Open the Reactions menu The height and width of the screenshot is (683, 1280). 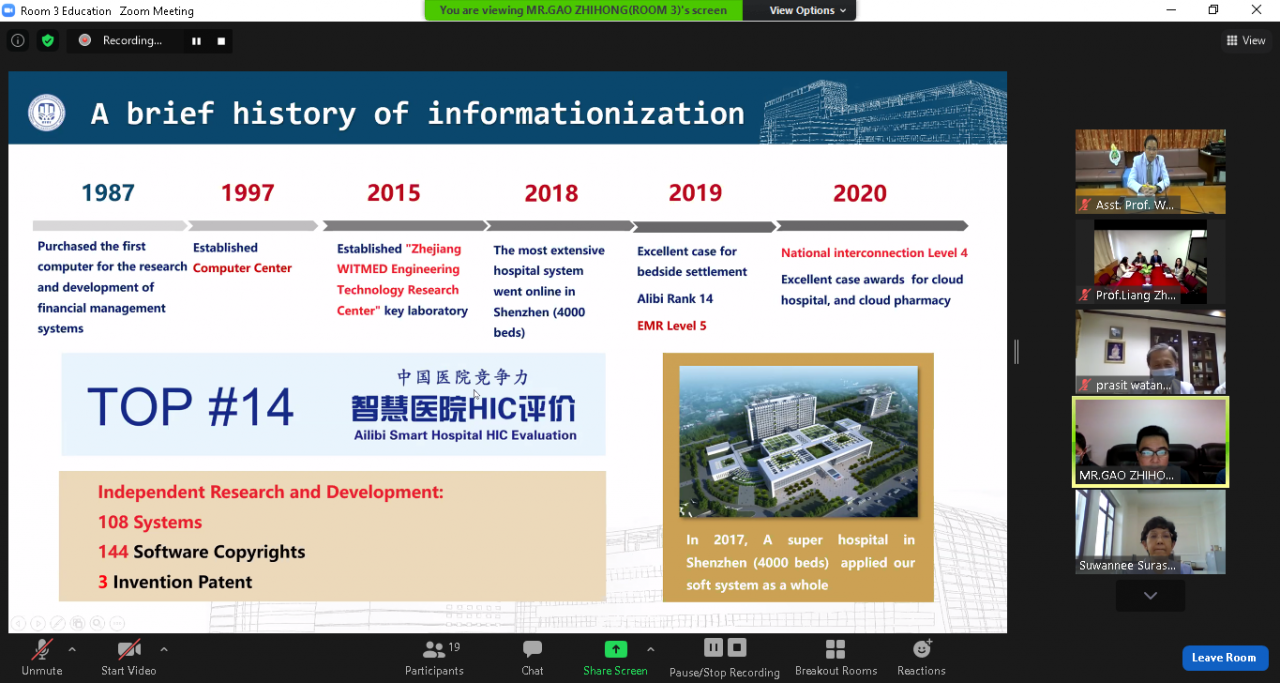(x=921, y=657)
